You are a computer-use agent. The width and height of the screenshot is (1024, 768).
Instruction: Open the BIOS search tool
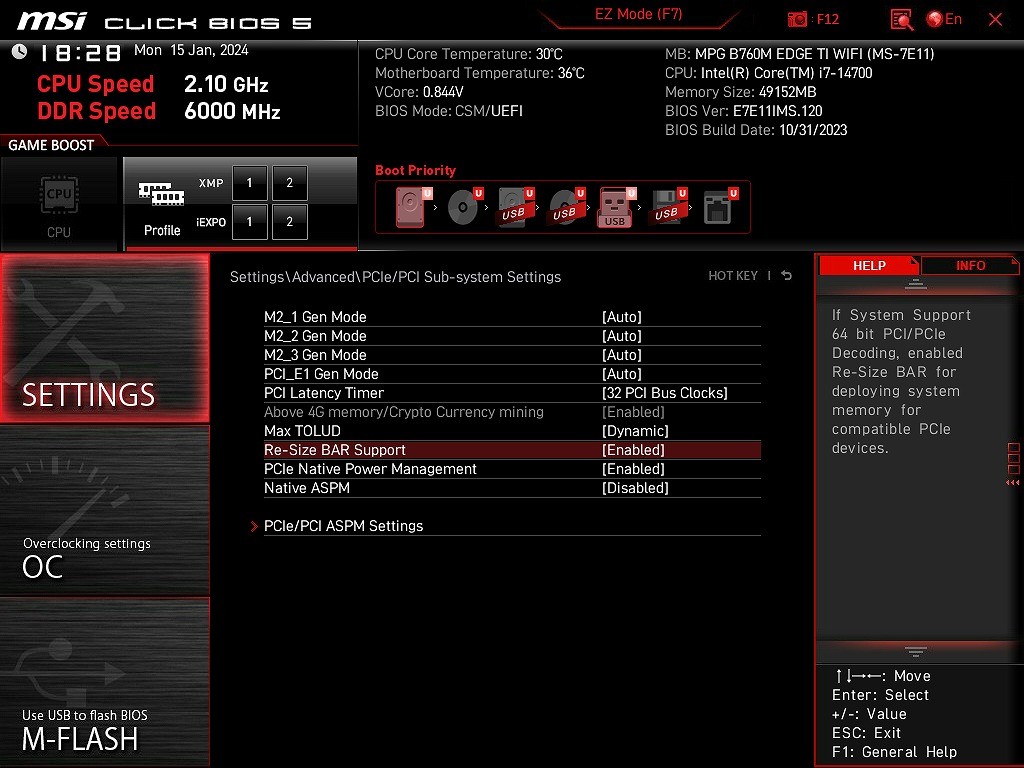click(902, 20)
